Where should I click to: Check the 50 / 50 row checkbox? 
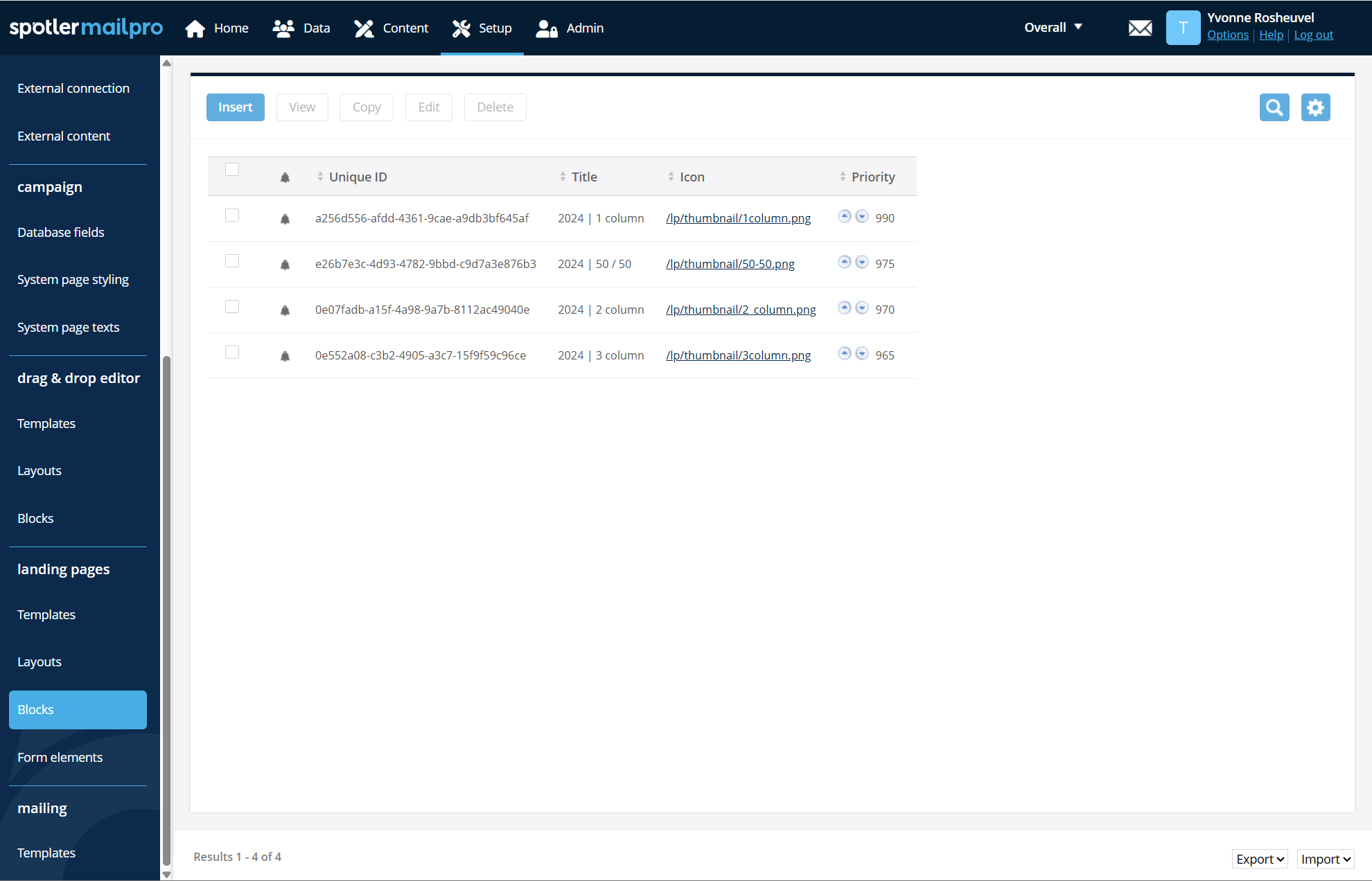coord(232,261)
